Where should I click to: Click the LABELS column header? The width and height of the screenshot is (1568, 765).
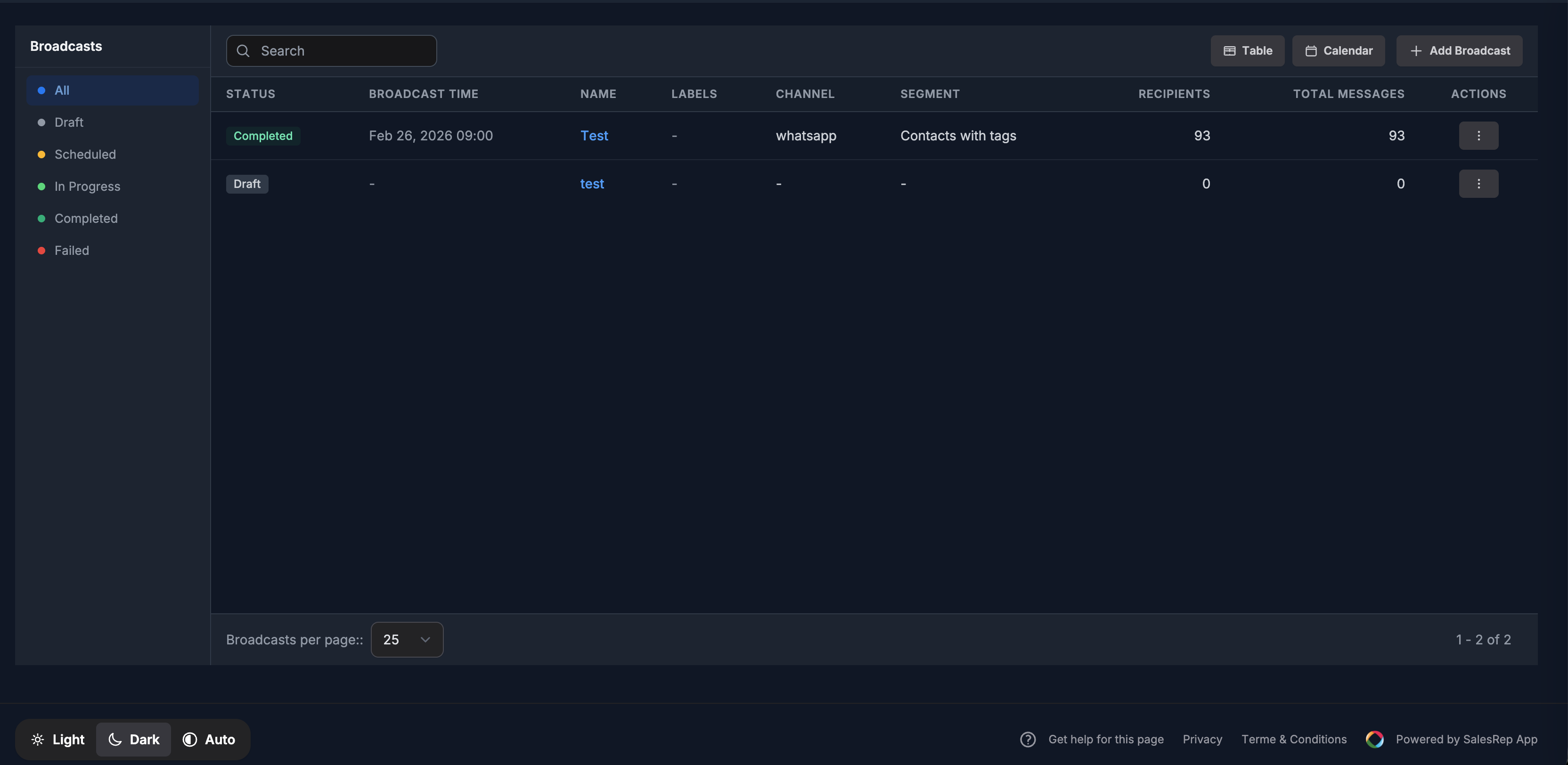[694, 94]
